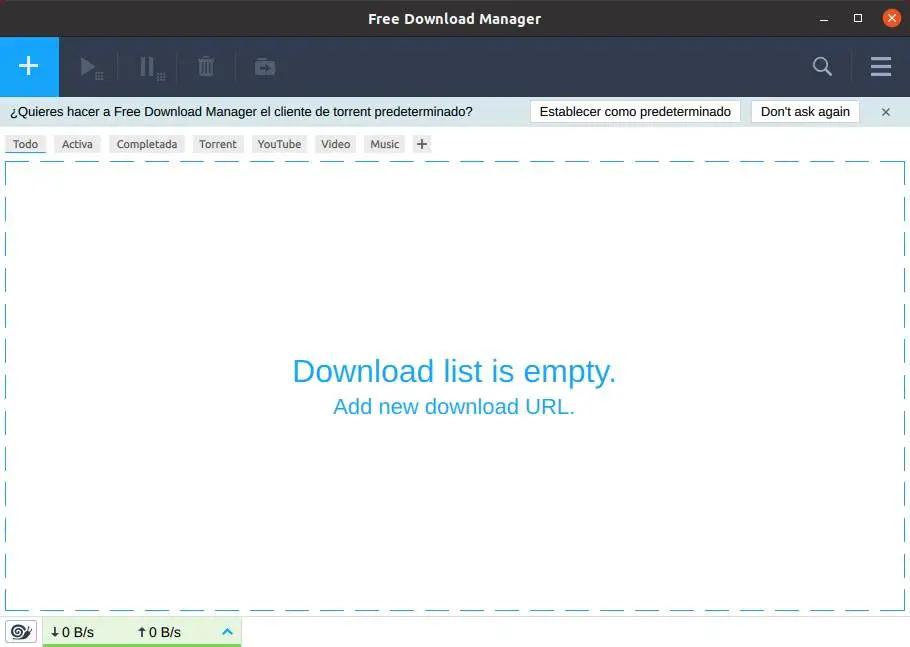Switch to the Activa tab
Image resolution: width=910 pixels, height=647 pixels.
click(x=77, y=144)
